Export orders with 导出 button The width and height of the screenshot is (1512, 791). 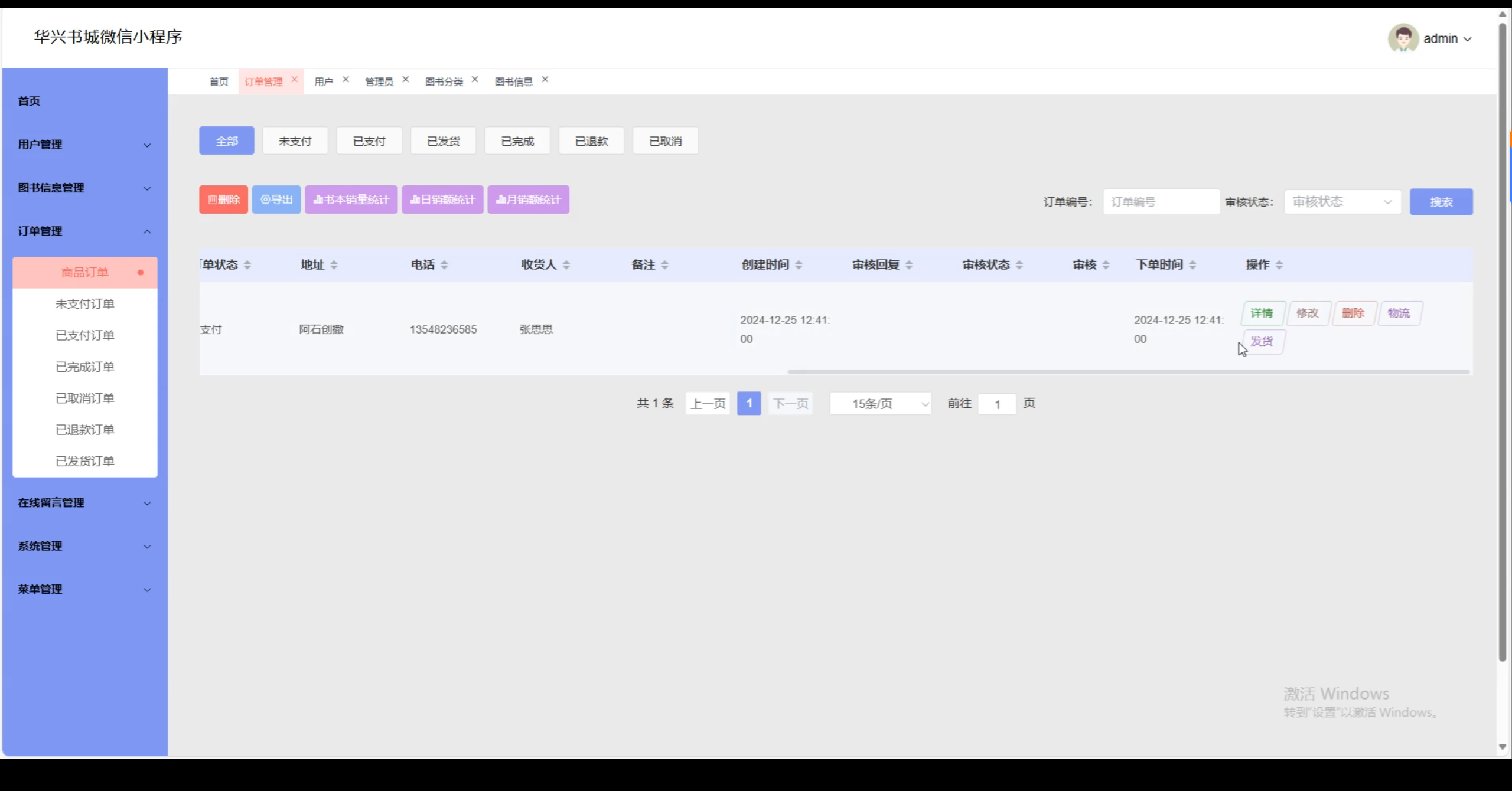coord(276,200)
